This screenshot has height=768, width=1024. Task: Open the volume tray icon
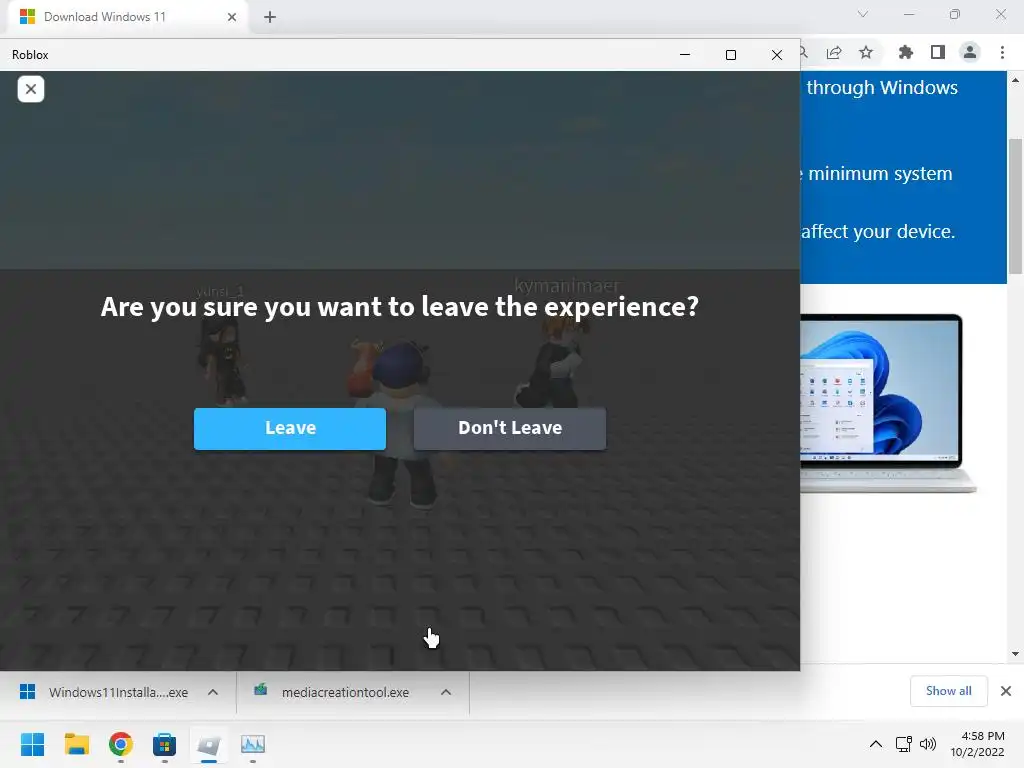pos(928,744)
